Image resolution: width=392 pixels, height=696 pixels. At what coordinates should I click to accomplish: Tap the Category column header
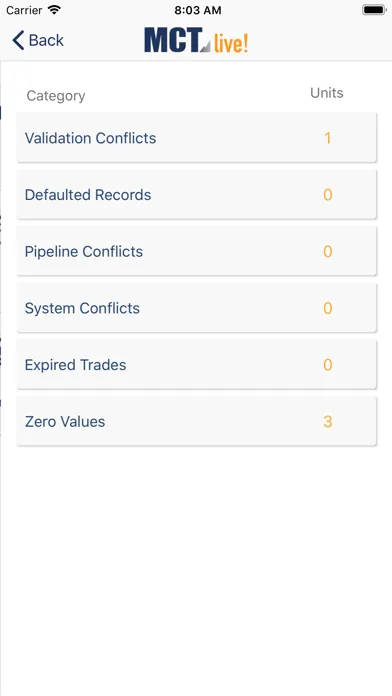tap(56, 96)
